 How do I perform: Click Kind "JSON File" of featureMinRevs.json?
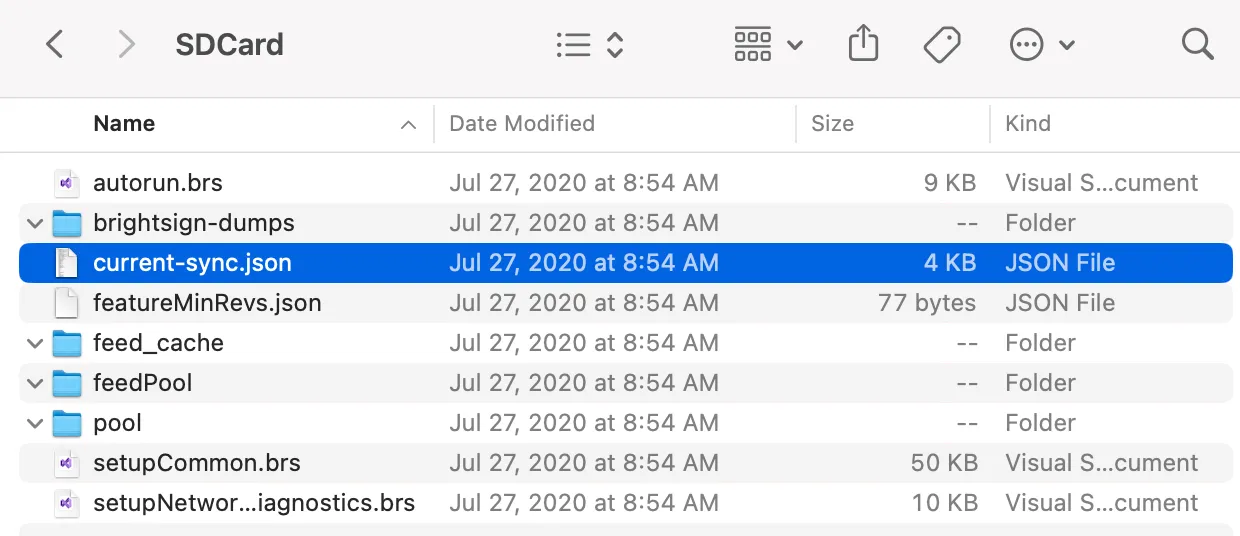coord(1060,303)
